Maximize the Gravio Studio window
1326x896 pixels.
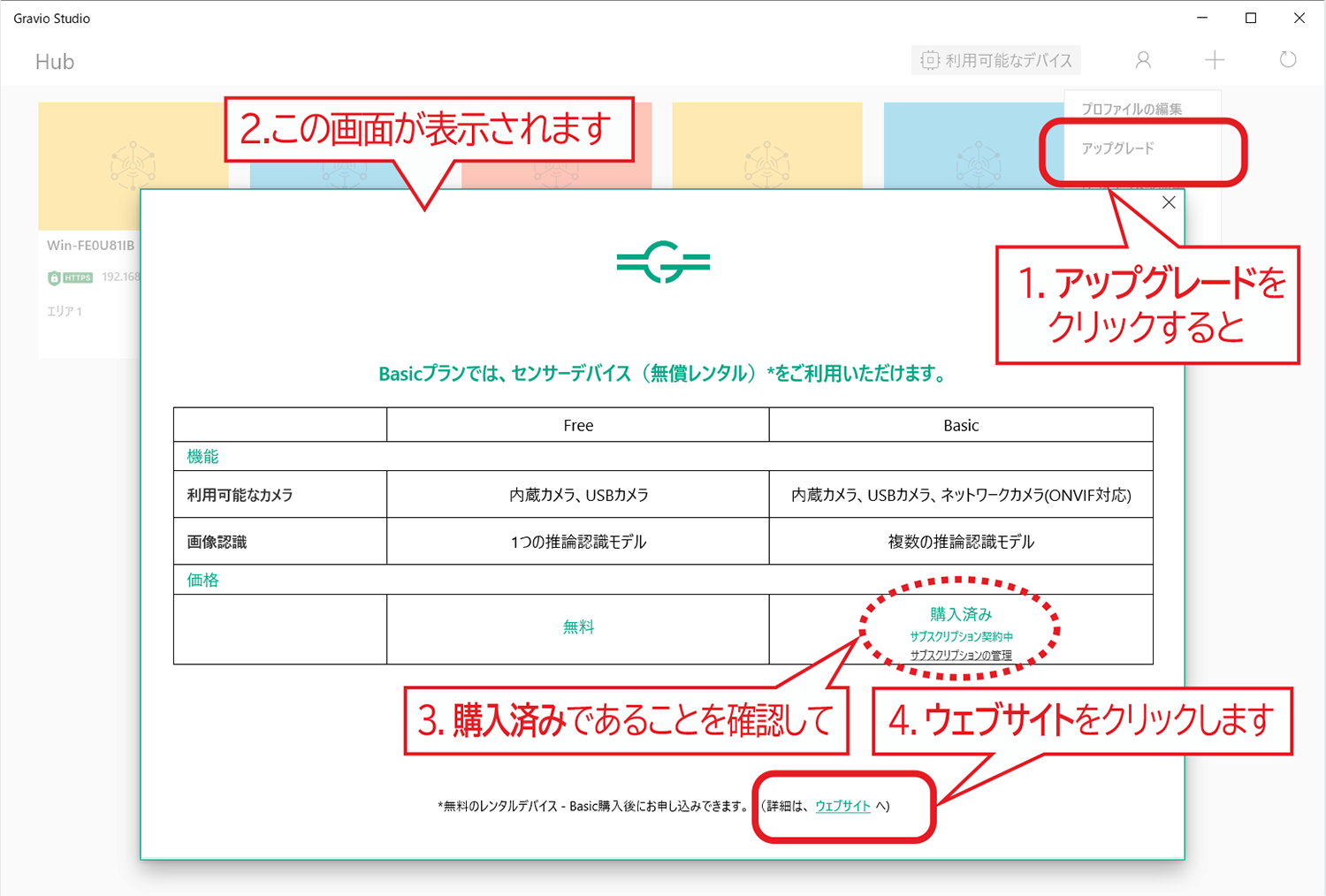(1251, 18)
